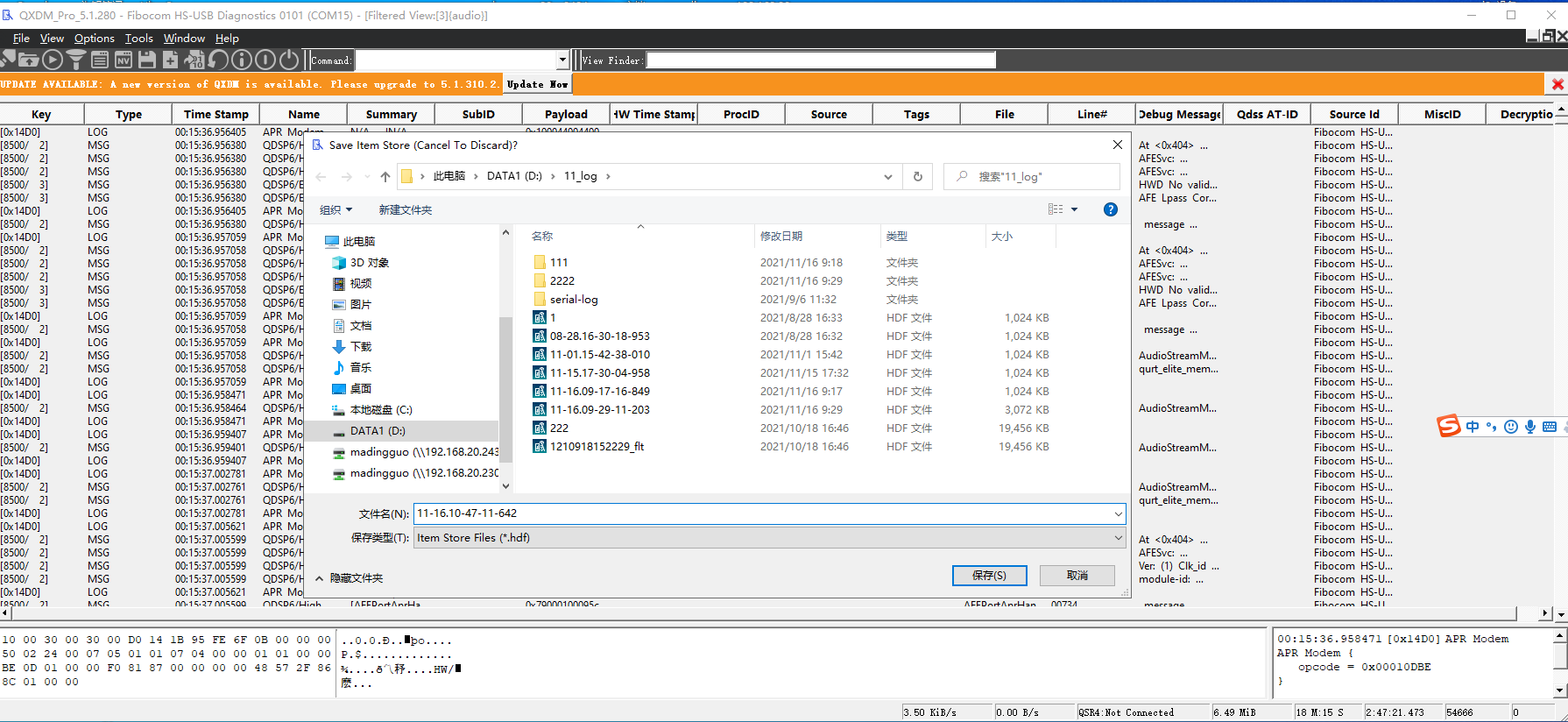This screenshot has width=1568, height=722.
Task: Select 3D 对象 in the navigation tree
Action: pos(361,263)
